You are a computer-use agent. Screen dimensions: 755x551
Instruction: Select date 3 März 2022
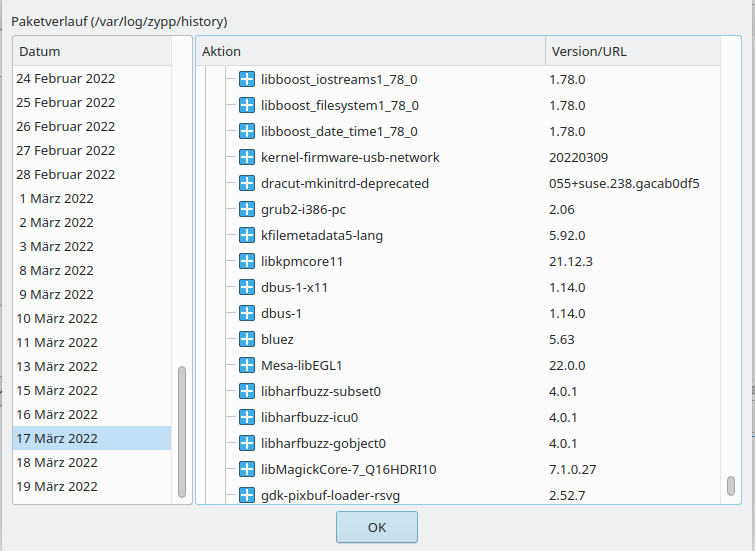coord(92,247)
